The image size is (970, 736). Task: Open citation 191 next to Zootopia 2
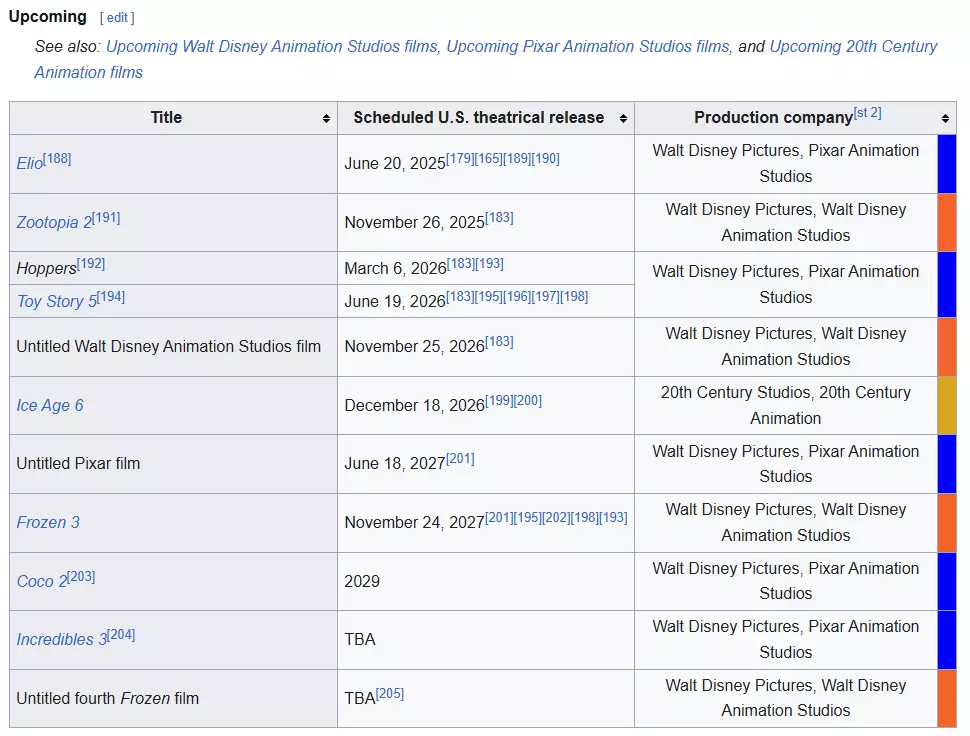106,217
